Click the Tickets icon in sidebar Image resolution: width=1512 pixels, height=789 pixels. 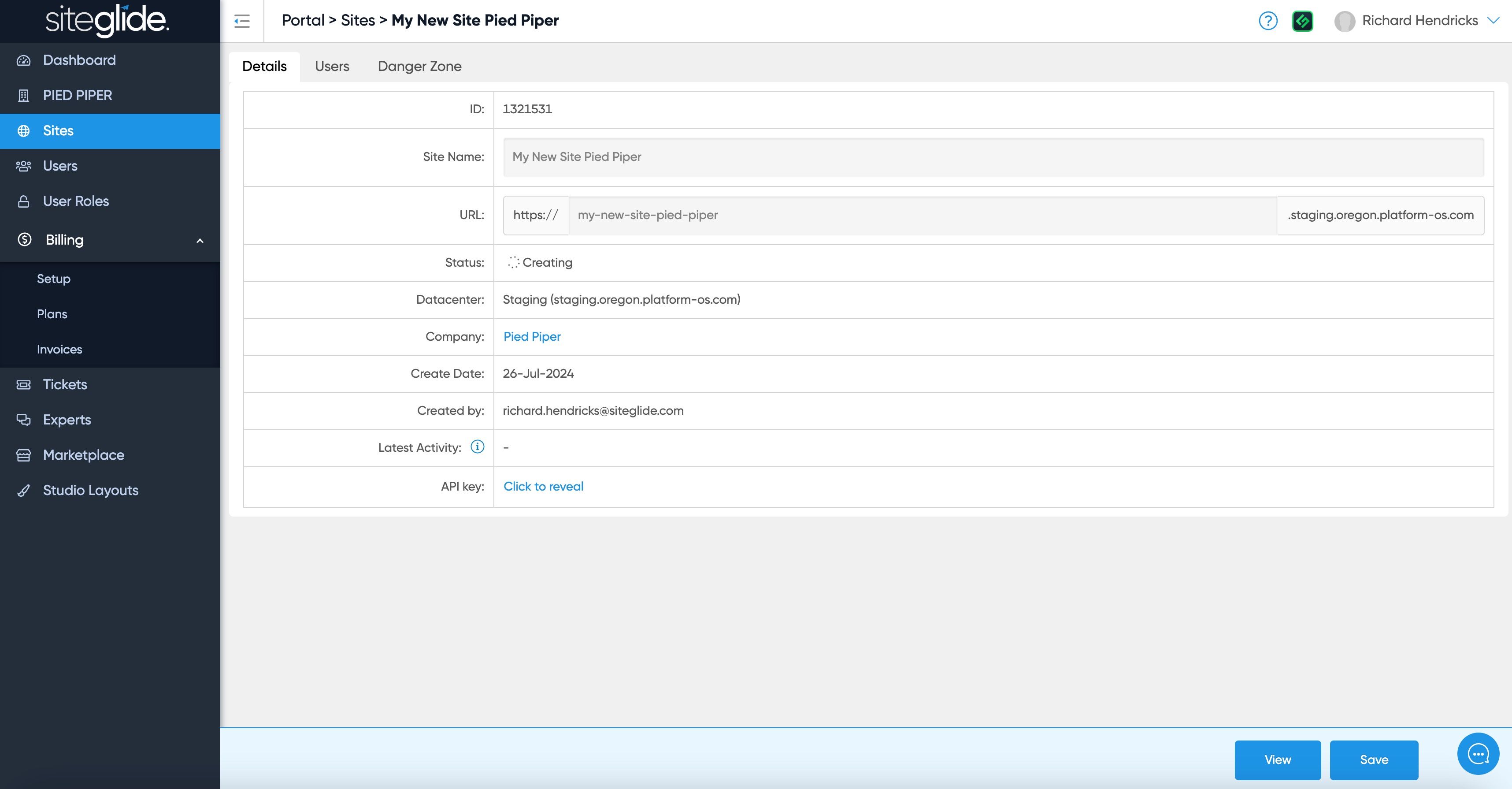point(23,384)
